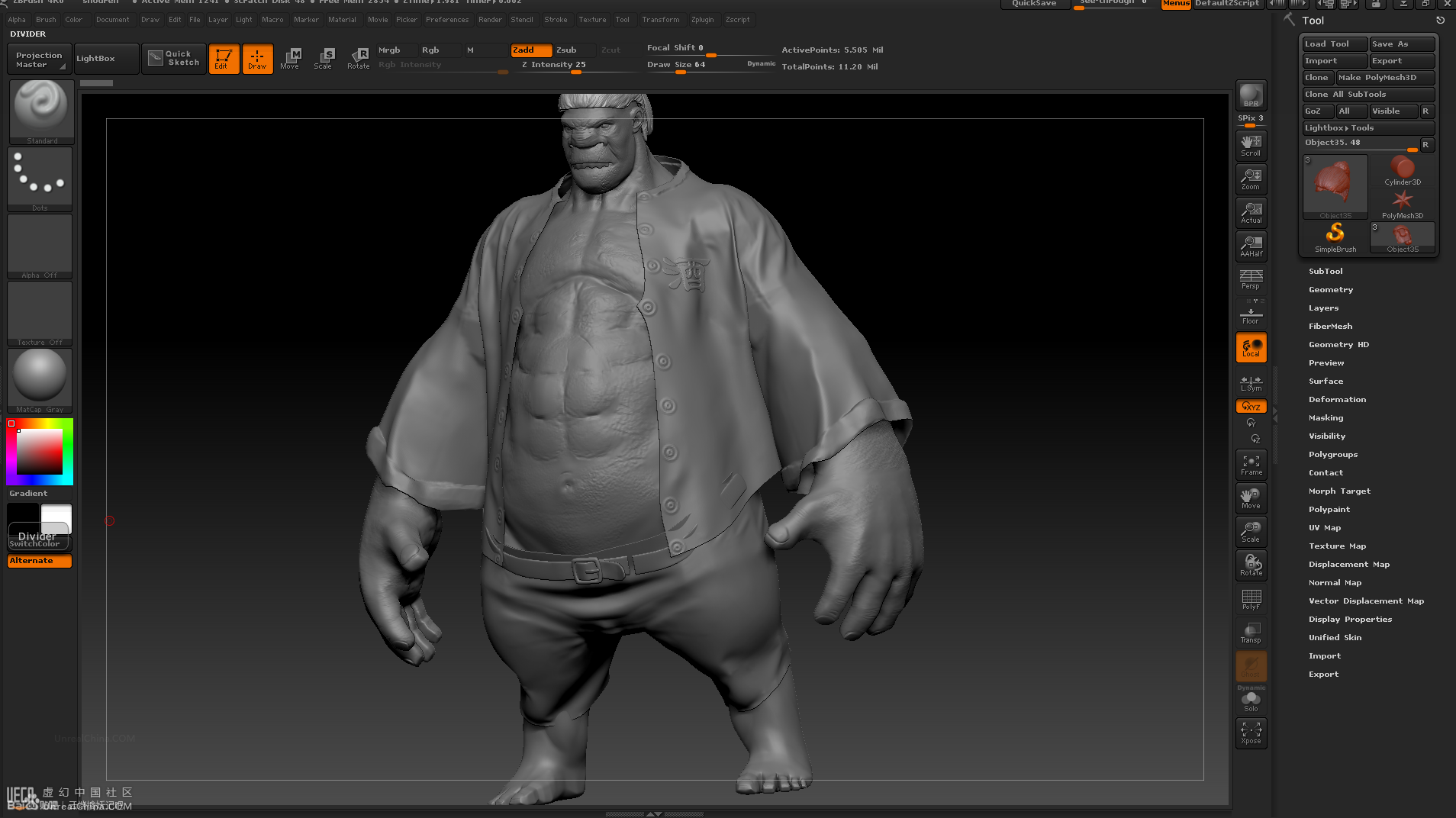Open the Zplugin menu
The width and height of the screenshot is (1456, 818).
pos(702,20)
